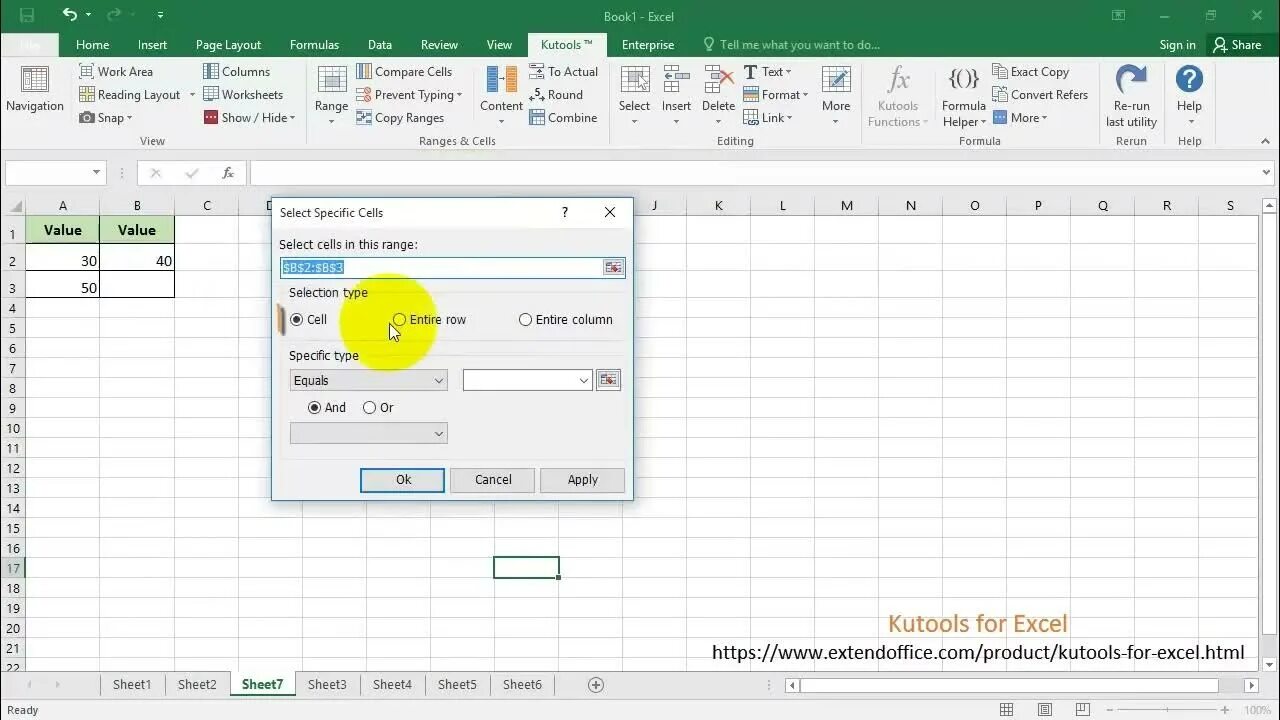This screenshot has height=720, width=1280.
Task: Open the Undo history dropdown
Action: click(89, 16)
